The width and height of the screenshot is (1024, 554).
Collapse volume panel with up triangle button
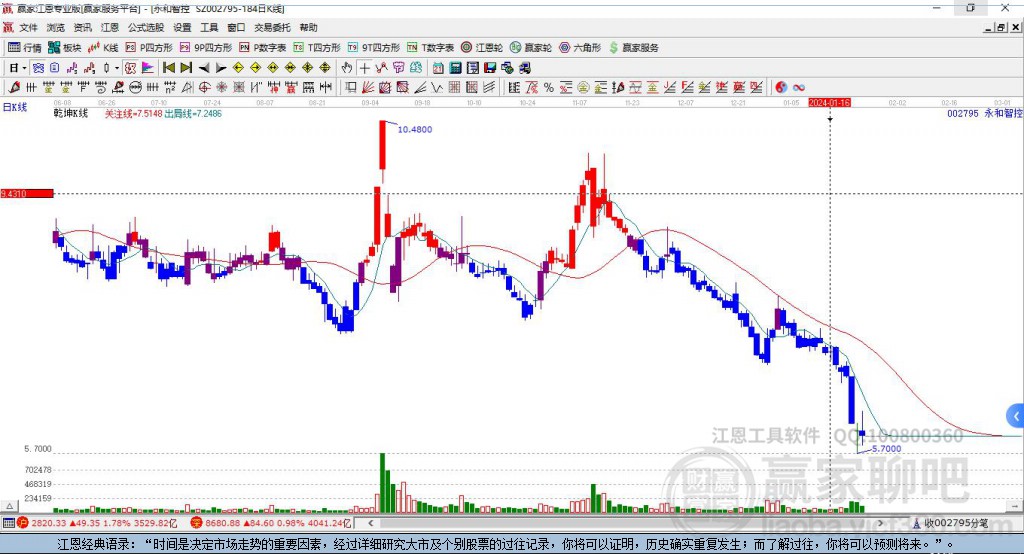click(9, 506)
